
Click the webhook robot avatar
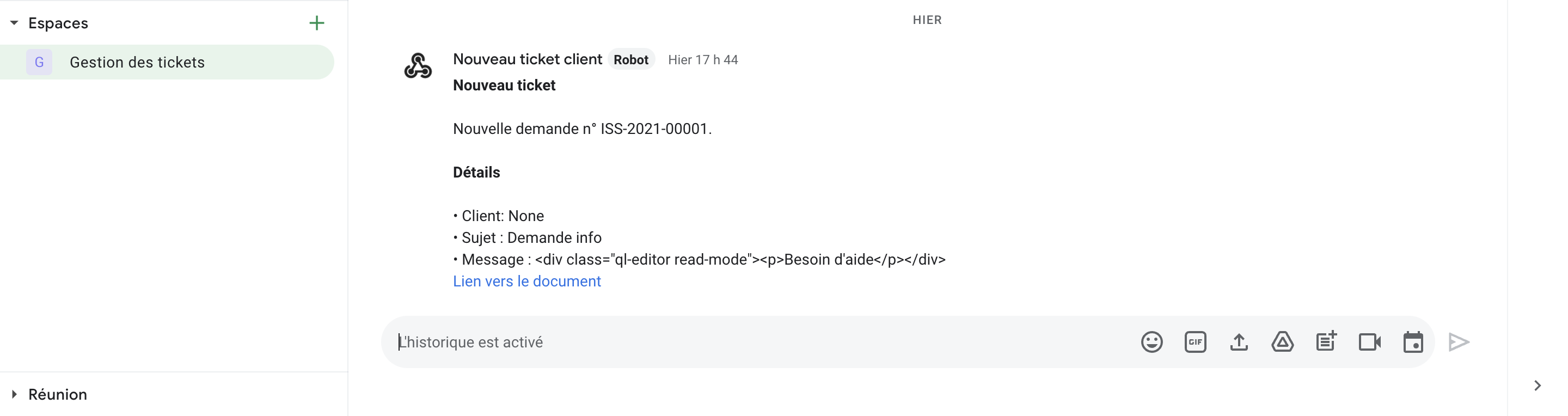[418, 66]
